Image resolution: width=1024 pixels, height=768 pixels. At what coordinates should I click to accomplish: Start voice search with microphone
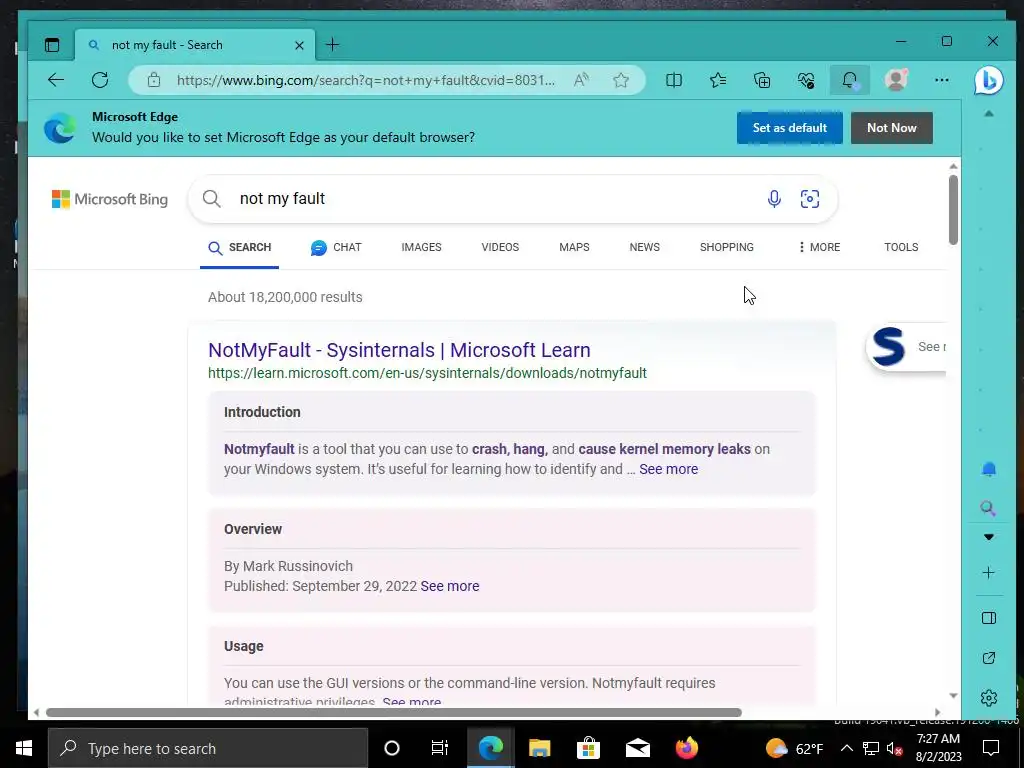[x=774, y=199]
